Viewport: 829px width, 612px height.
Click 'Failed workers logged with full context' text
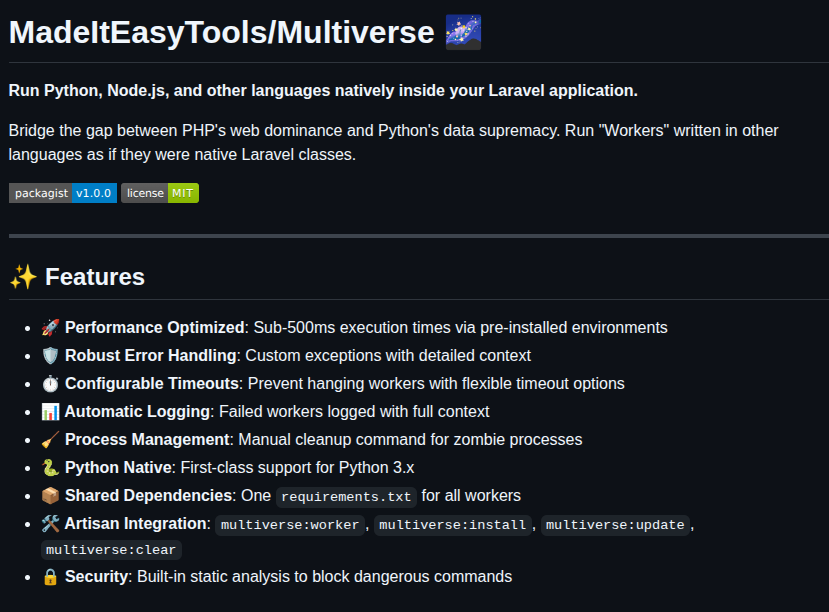tap(354, 412)
